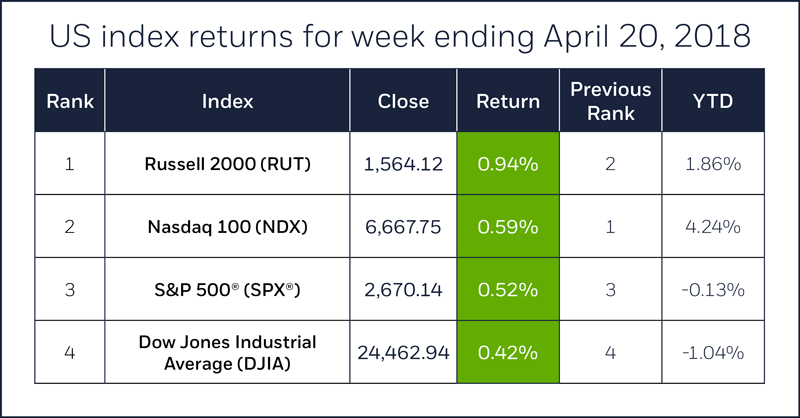Select the Rank column header

click(x=69, y=101)
